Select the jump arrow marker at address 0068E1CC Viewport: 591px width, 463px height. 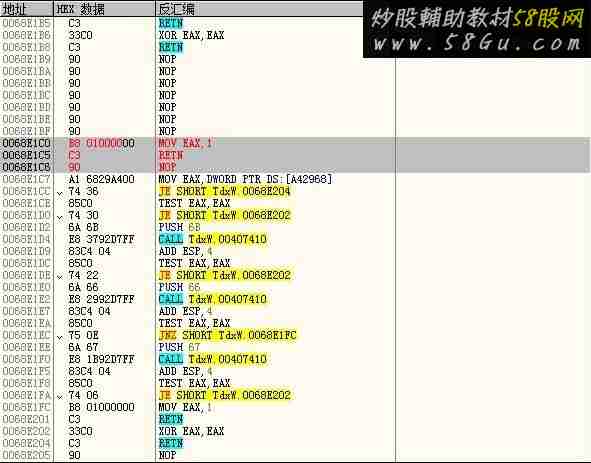(60, 193)
